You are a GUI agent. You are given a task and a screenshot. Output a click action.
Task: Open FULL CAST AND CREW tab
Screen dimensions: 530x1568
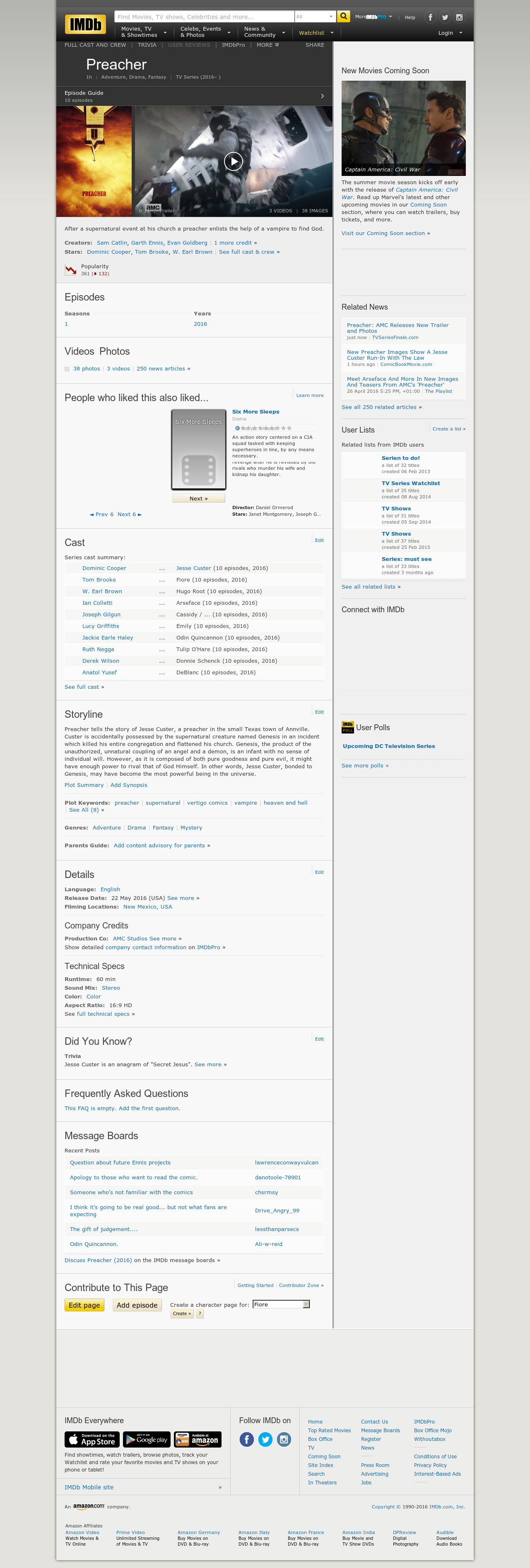pos(96,45)
